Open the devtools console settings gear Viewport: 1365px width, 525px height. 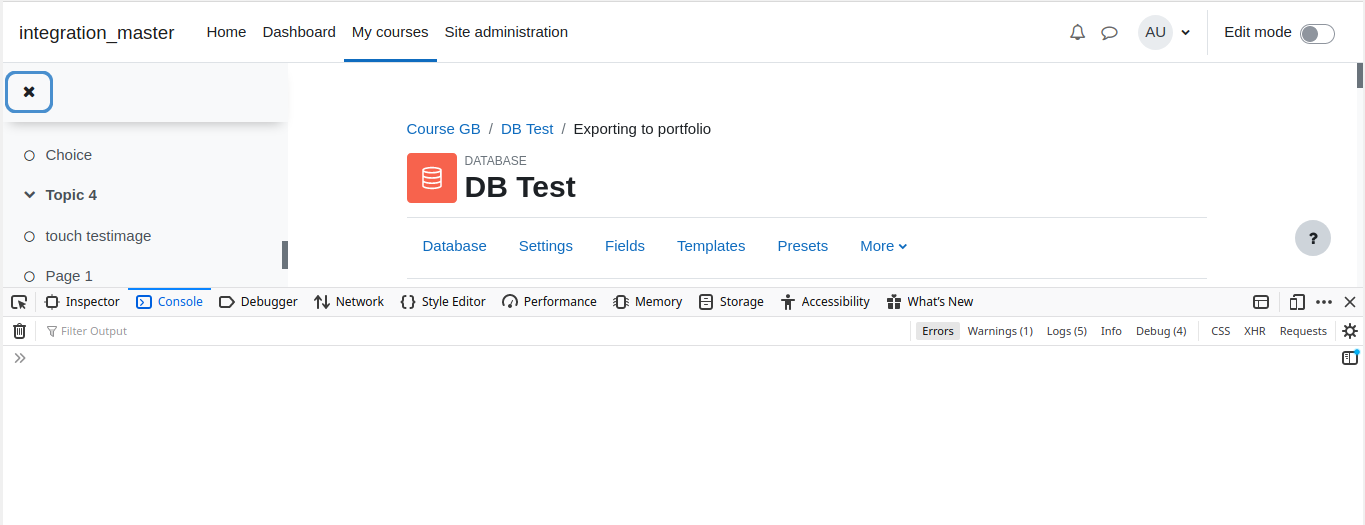(1350, 331)
